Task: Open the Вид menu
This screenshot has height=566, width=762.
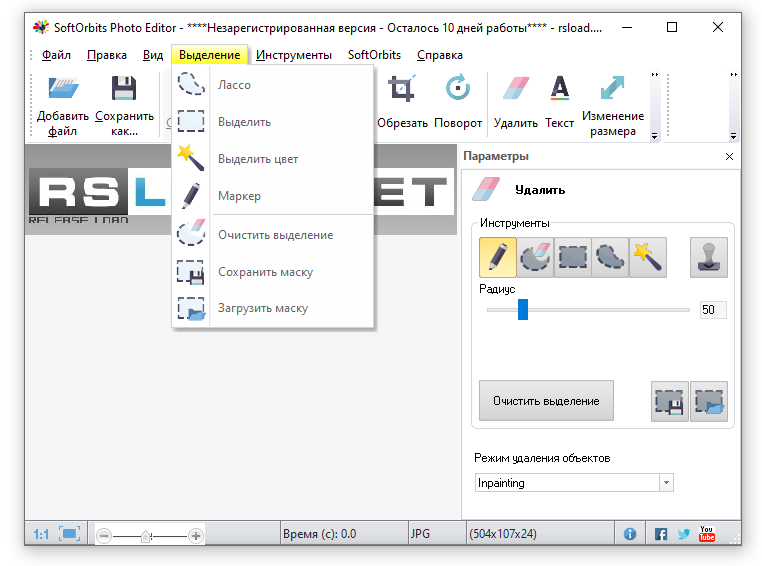Action: tap(153, 55)
